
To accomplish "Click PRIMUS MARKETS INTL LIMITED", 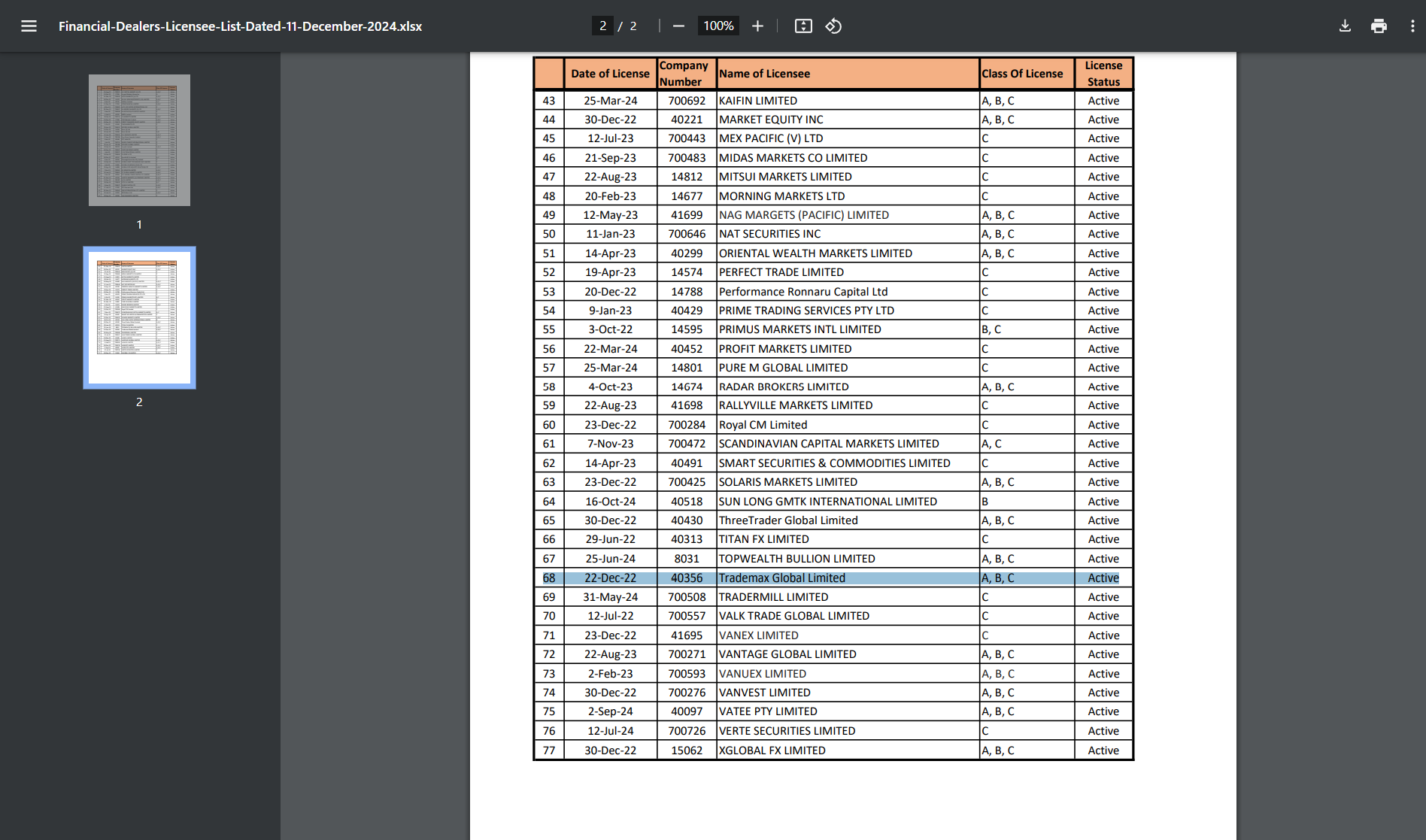I will (x=799, y=329).
